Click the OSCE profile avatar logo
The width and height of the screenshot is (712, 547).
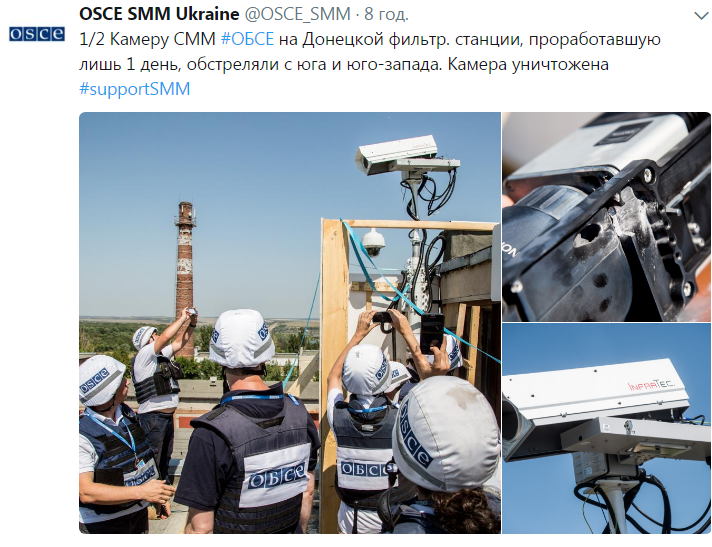(x=37, y=34)
